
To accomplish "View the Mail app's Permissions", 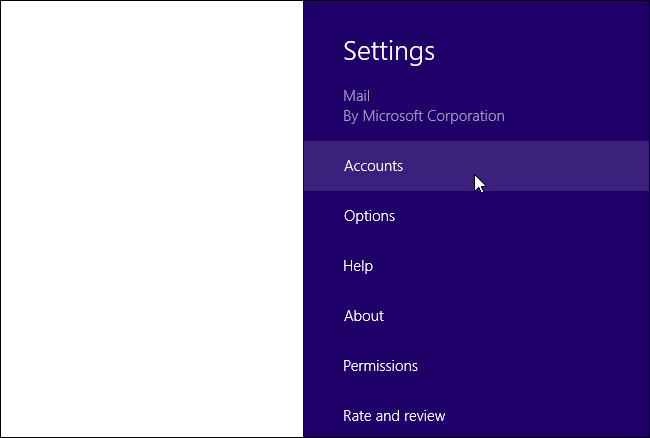I will (x=380, y=366).
